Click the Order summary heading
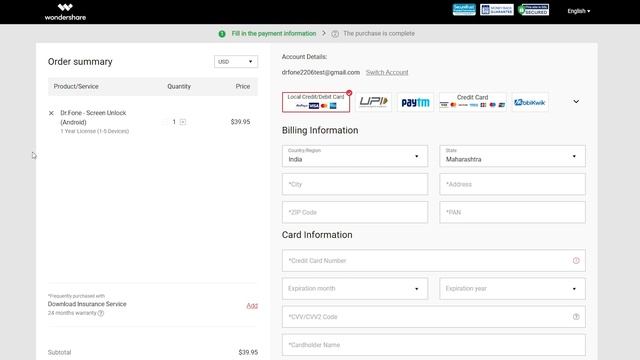Image resolution: width=640 pixels, height=360 pixels. pyautogui.click(x=80, y=62)
